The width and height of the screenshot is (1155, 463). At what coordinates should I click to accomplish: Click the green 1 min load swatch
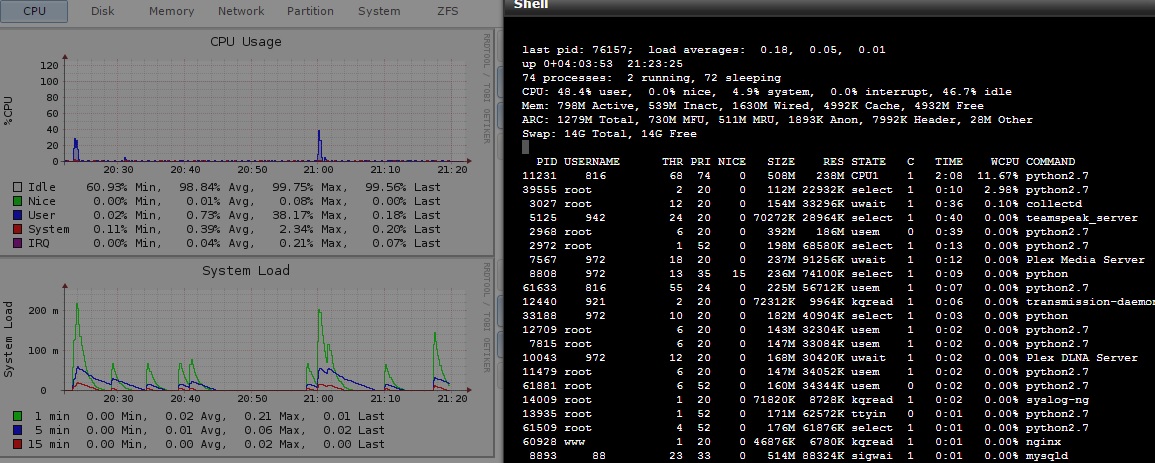[x=18, y=416]
